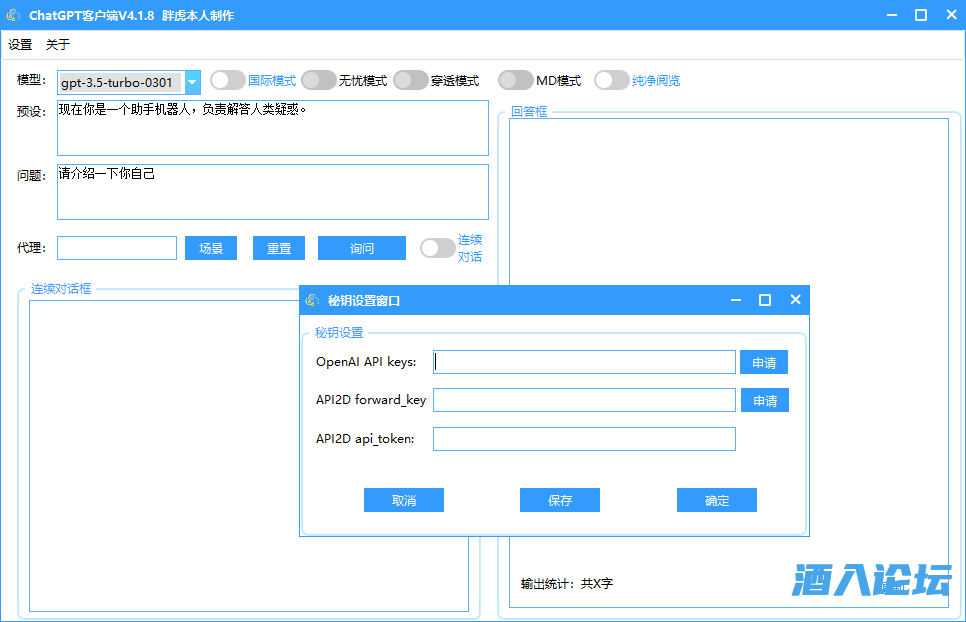Viewport: 966px width, 622px height.
Task: Focus the OpenAI API keys input field
Action: pyautogui.click(x=584, y=362)
